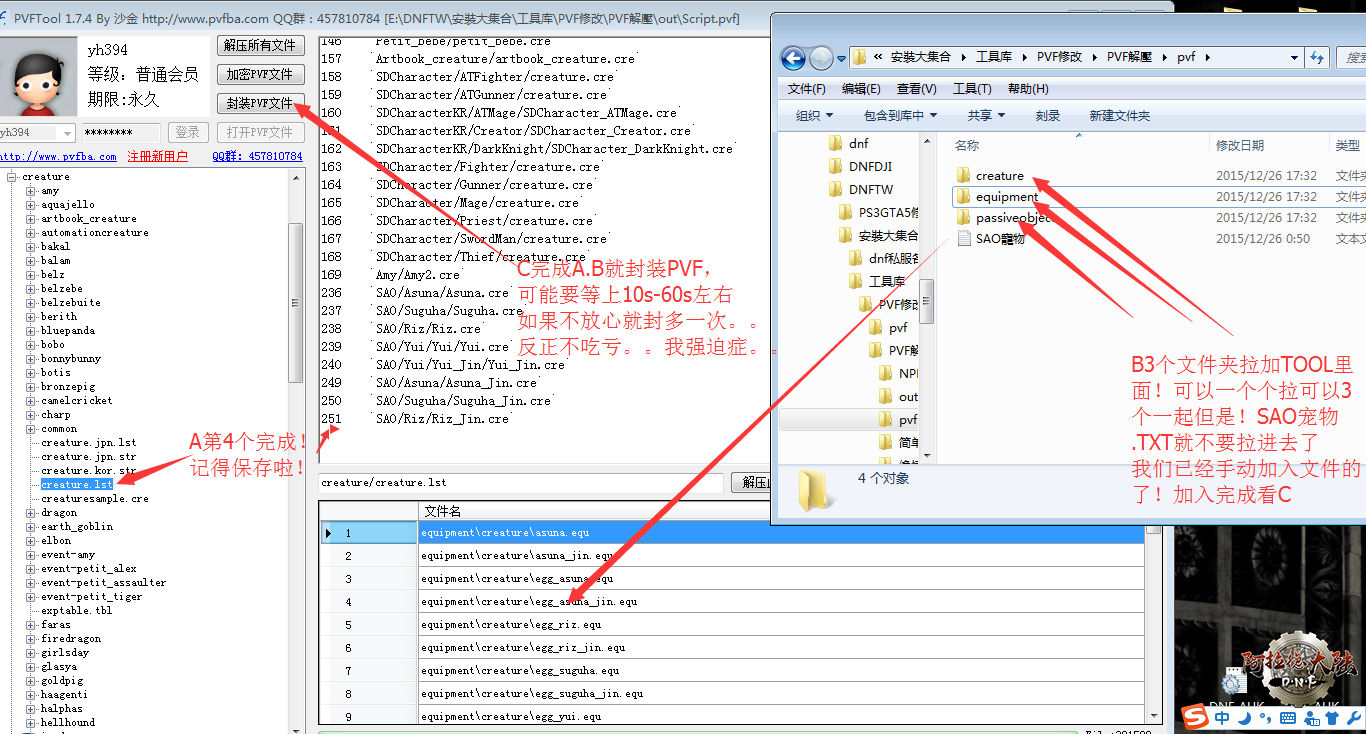Image resolution: width=1366 pixels, height=734 pixels.
Task: Open the 工具(T) menu in Explorer
Action: [x=972, y=89]
